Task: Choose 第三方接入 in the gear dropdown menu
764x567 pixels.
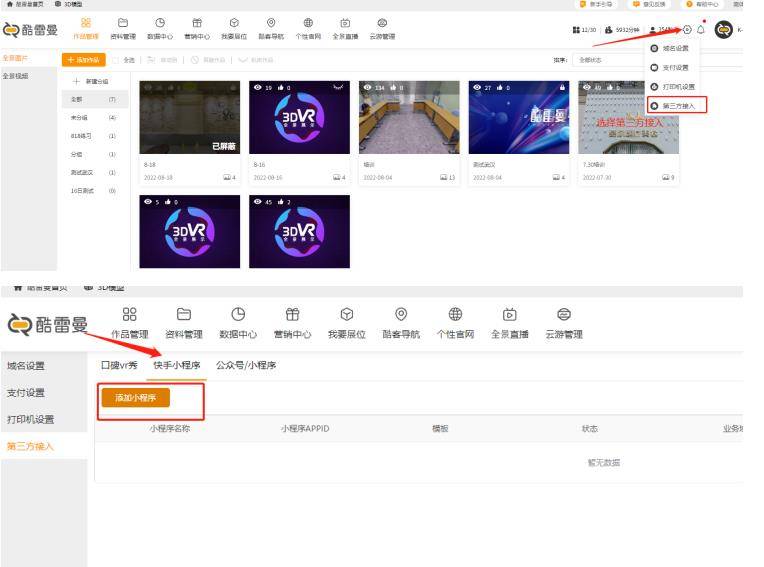Action: 676,105
